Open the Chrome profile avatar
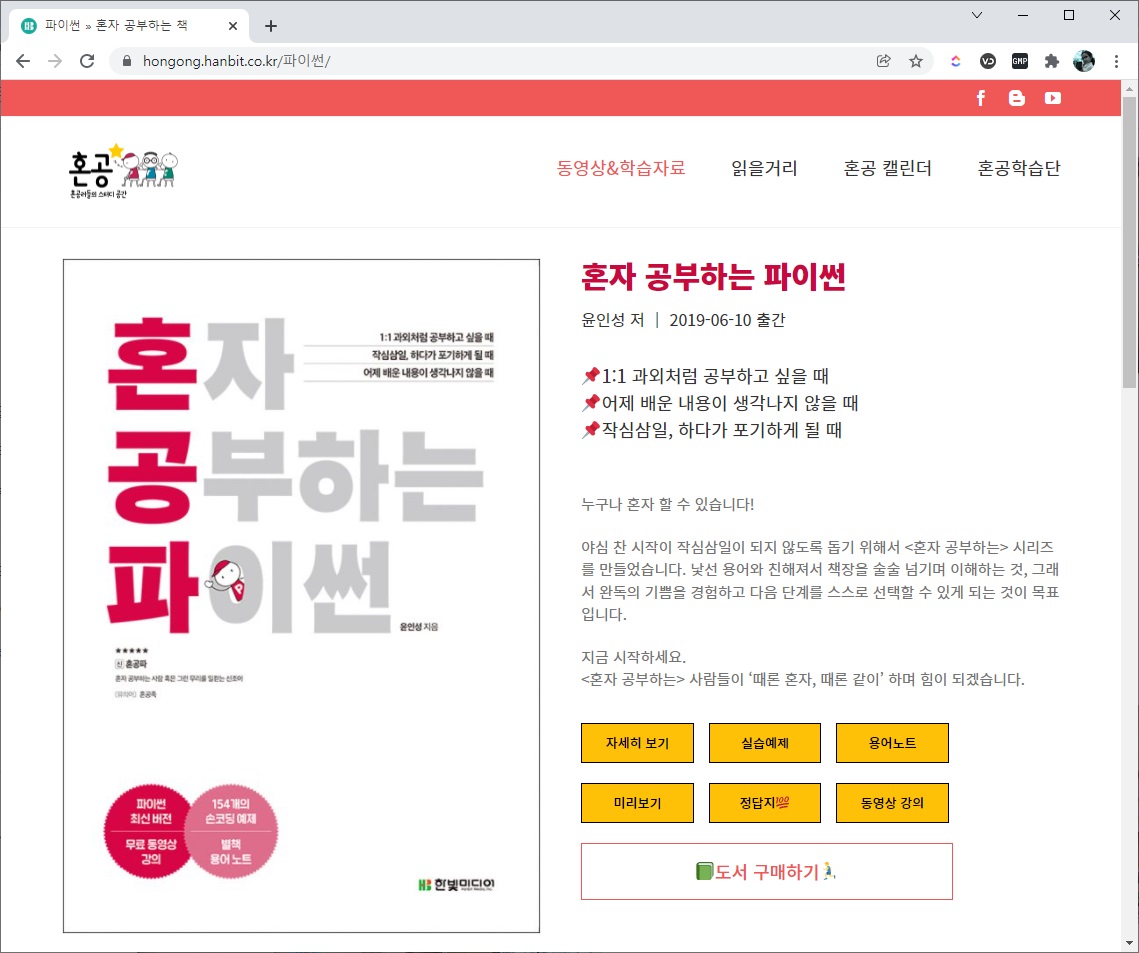 [x=1084, y=61]
